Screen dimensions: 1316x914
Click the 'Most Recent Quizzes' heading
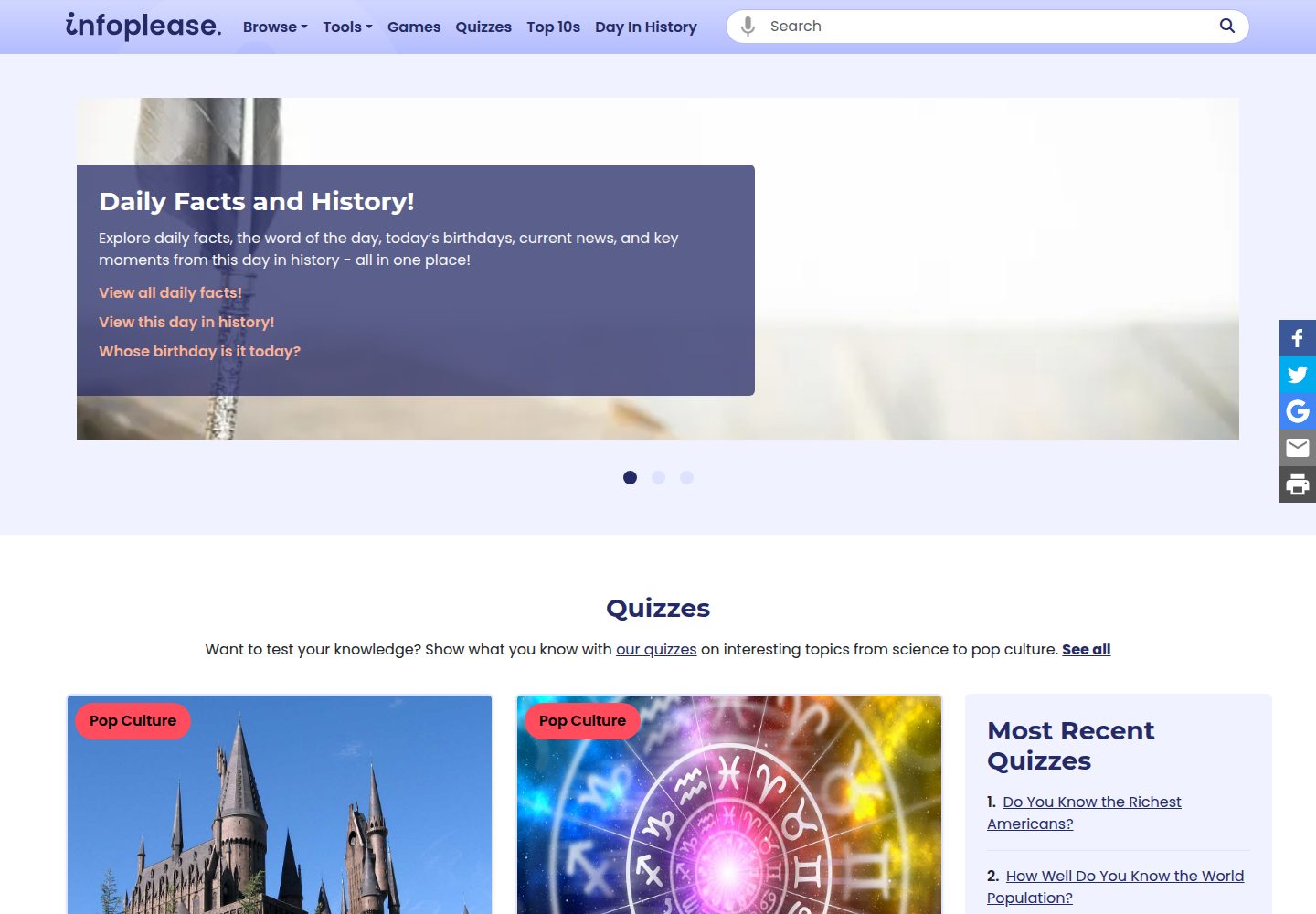tap(1071, 746)
